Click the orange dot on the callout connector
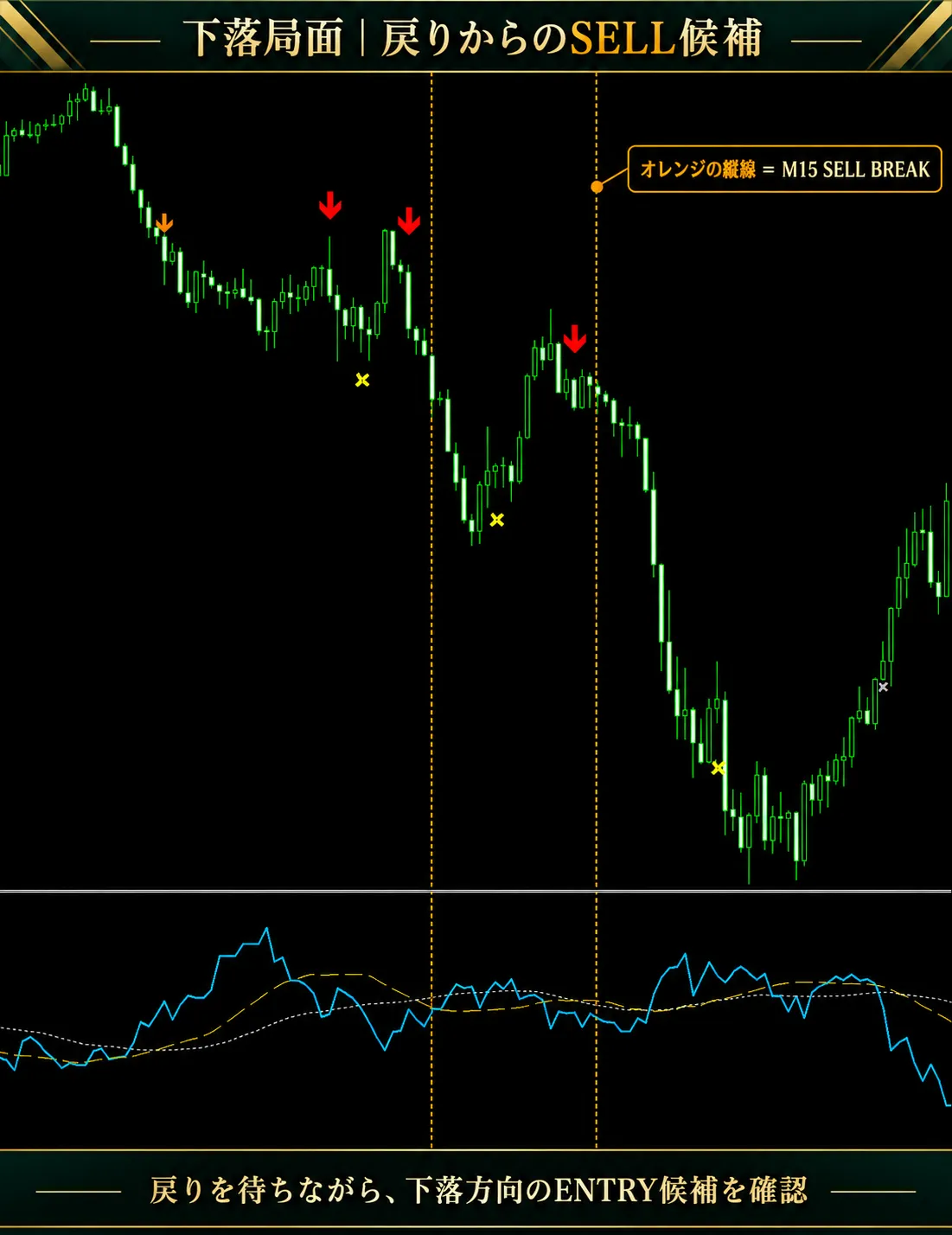Screen dimensions: 952x1235 596,187
